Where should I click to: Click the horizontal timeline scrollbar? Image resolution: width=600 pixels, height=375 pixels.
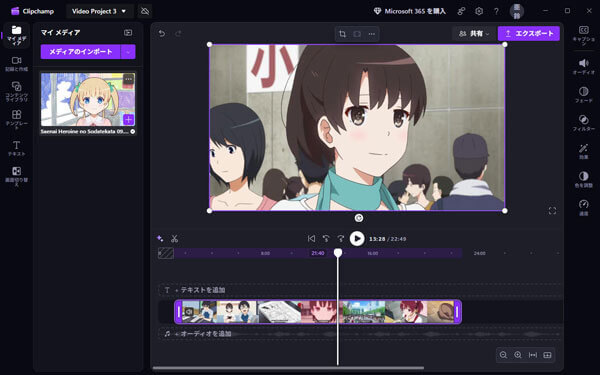click(288, 368)
